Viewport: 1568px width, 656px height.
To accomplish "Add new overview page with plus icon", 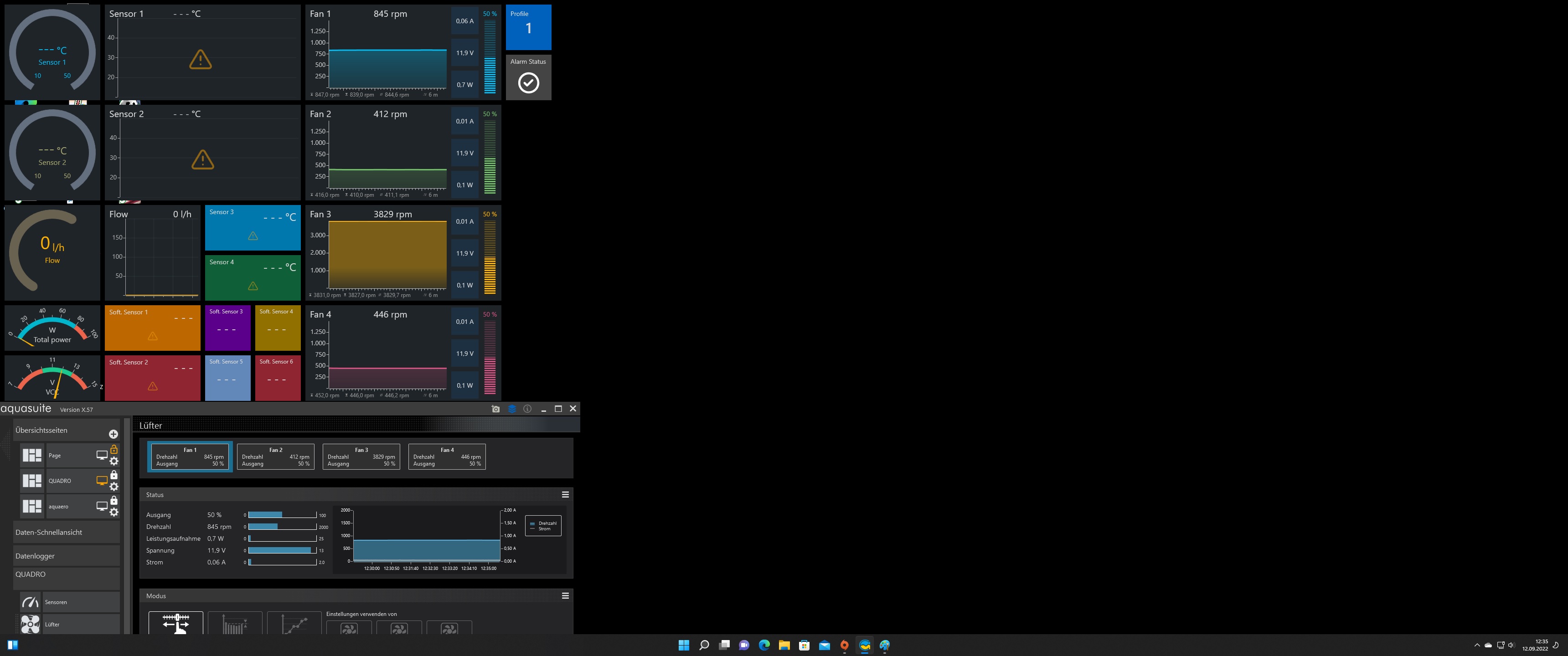I will (113, 434).
